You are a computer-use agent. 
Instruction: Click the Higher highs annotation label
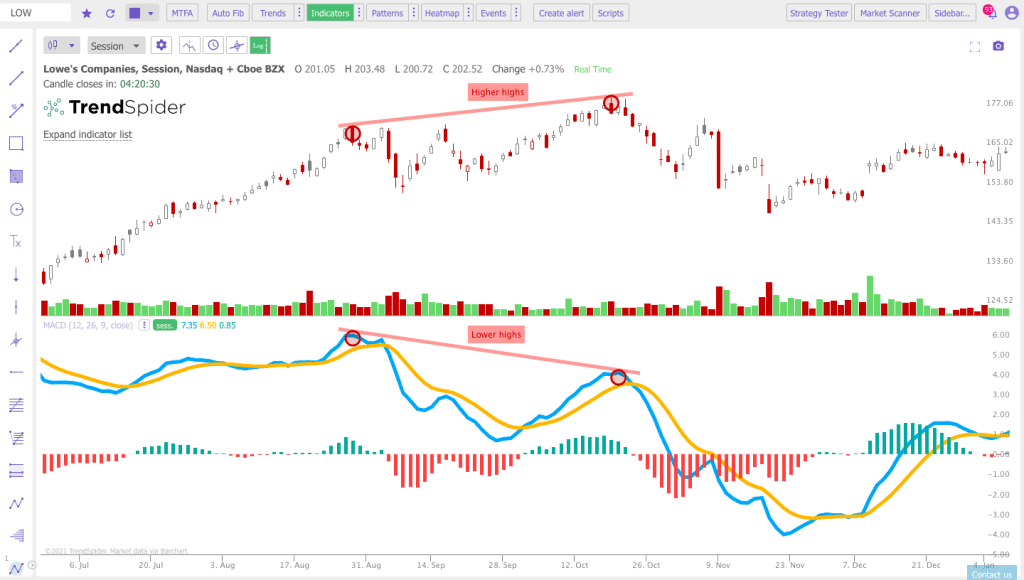(x=498, y=92)
